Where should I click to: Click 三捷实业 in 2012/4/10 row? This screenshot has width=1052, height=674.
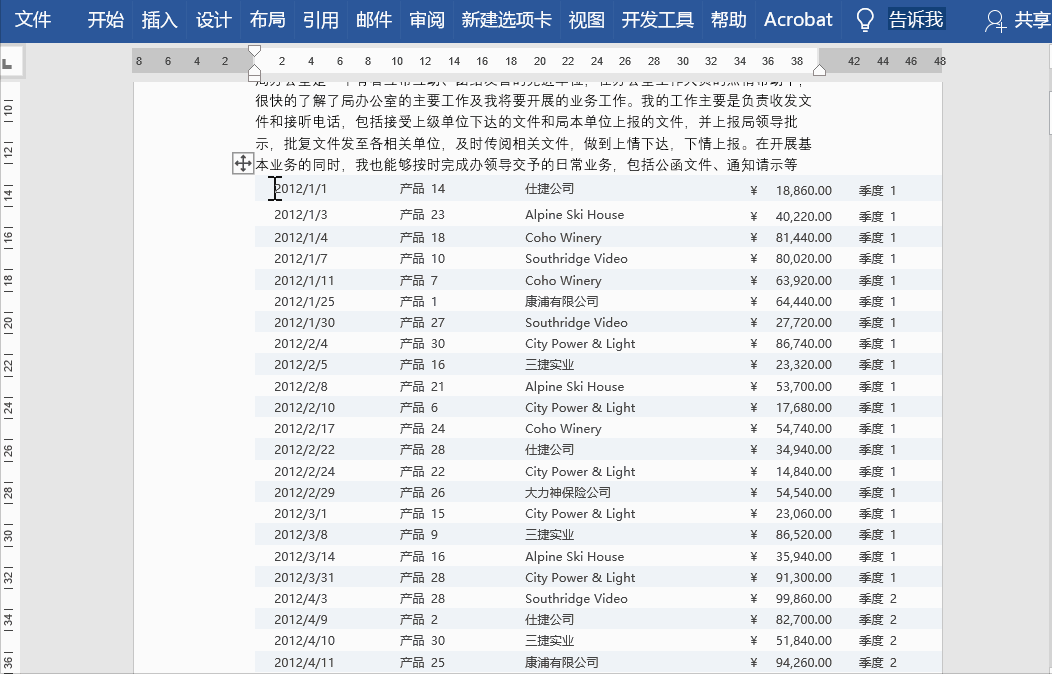549,640
